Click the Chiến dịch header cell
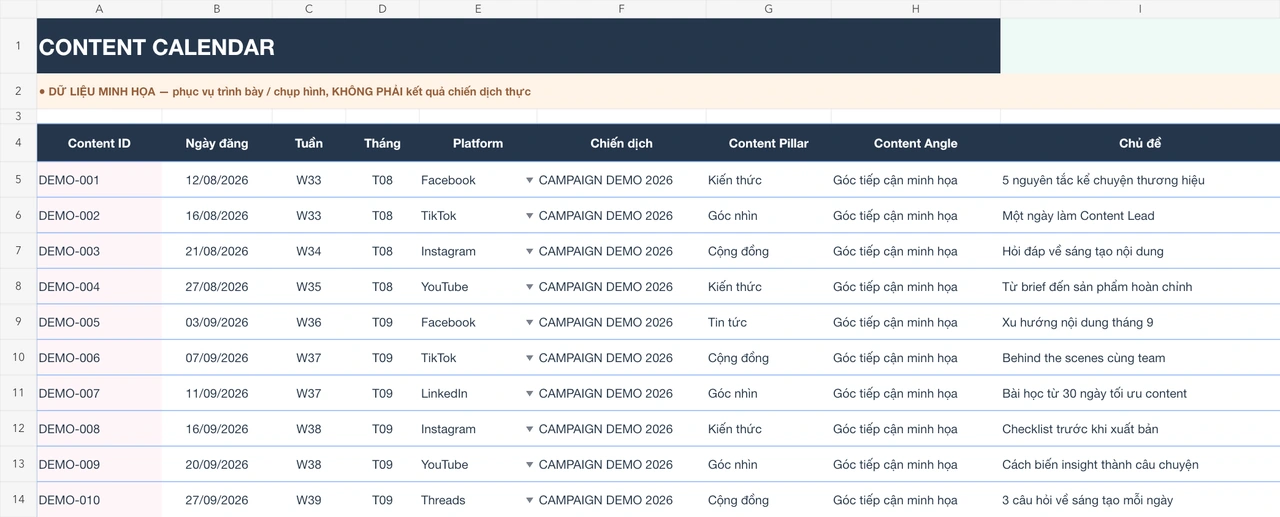The image size is (1280, 517). click(x=621, y=143)
